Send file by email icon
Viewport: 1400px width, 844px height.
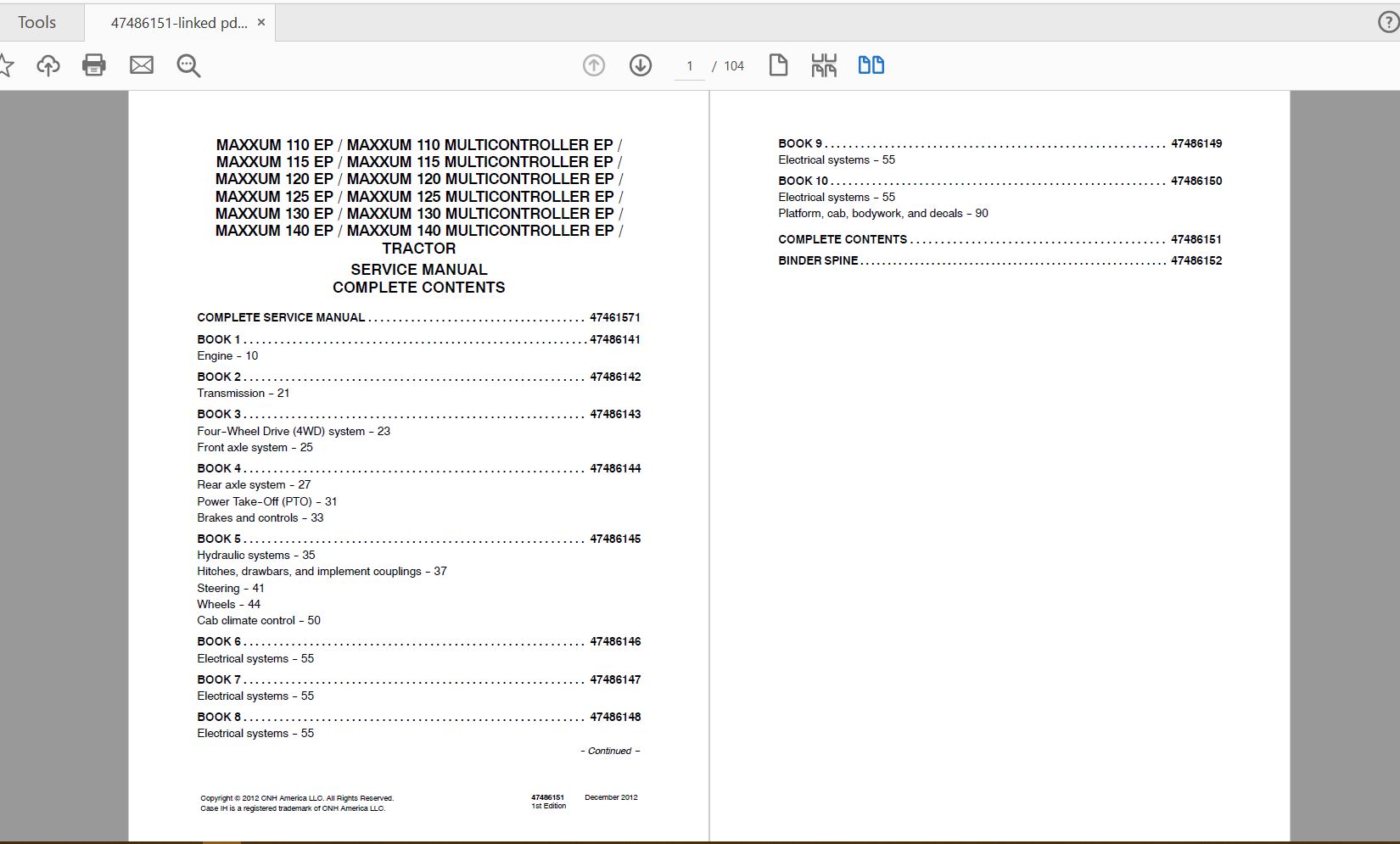(x=142, y=65)
